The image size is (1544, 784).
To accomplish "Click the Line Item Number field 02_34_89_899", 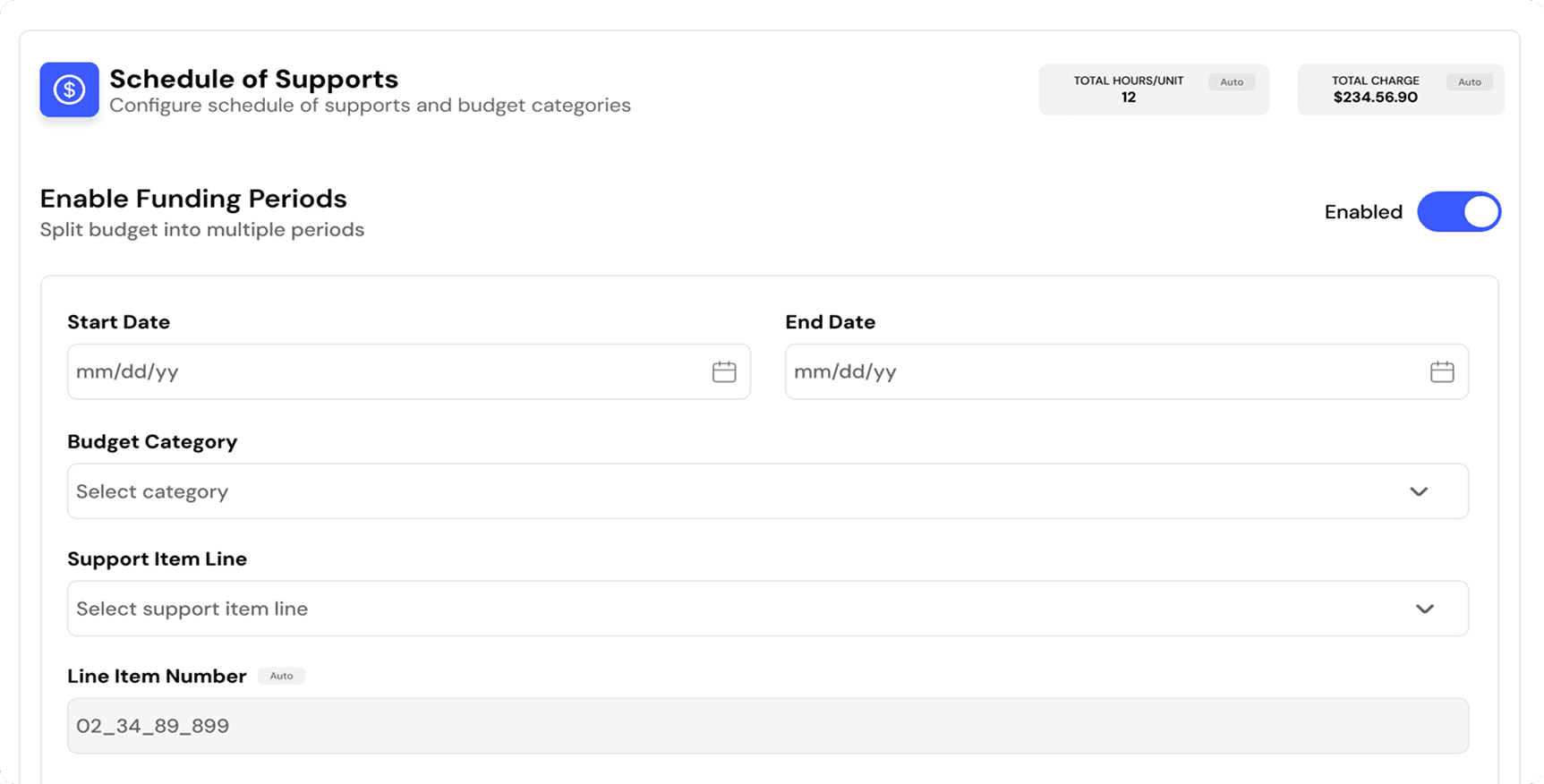I will point(768,726).
